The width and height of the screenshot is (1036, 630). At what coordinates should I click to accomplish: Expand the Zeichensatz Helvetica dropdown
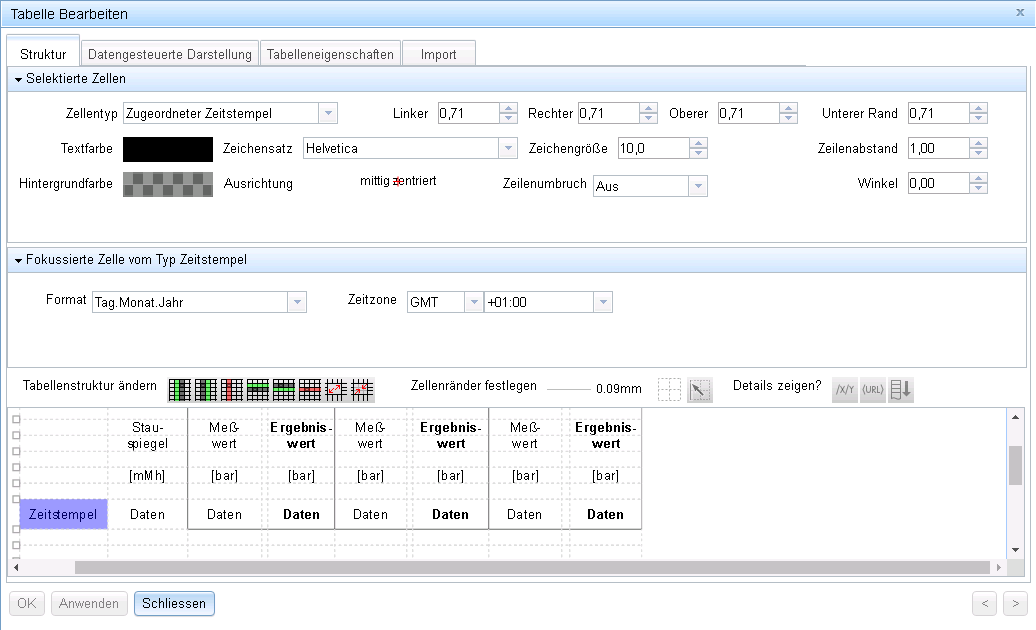tap(506, 149)
